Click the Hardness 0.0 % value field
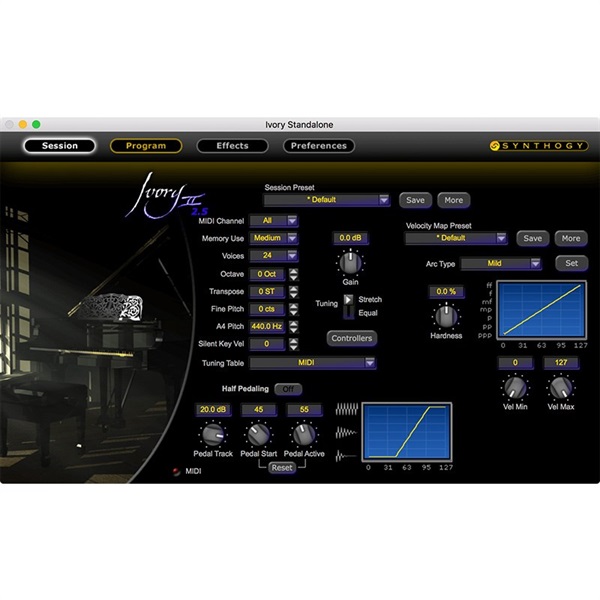Viewport: 600px width, 600px height. pos(446,292)
